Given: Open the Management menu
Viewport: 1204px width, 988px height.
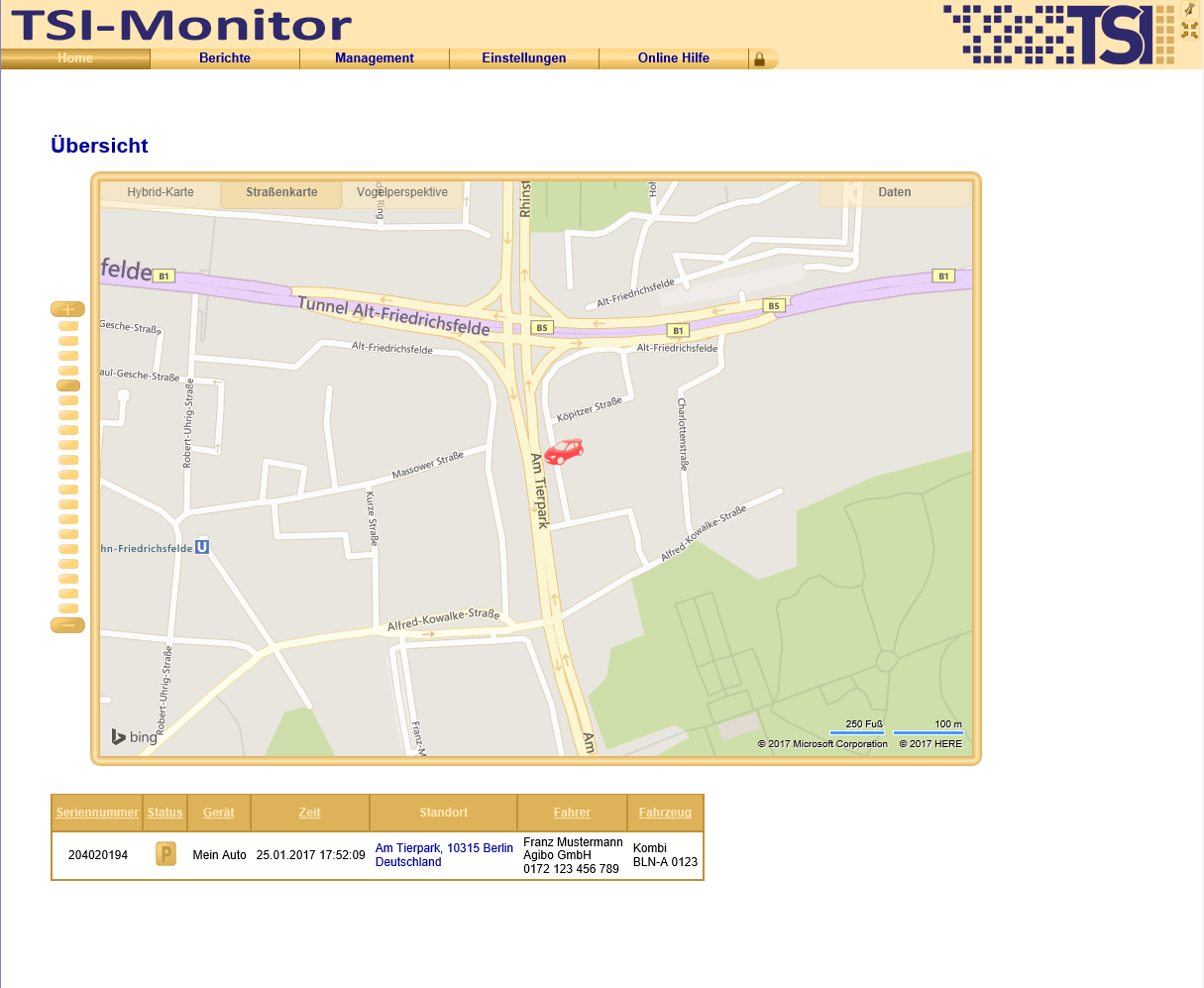Looking at the screenshot, I should coord(375,58).
